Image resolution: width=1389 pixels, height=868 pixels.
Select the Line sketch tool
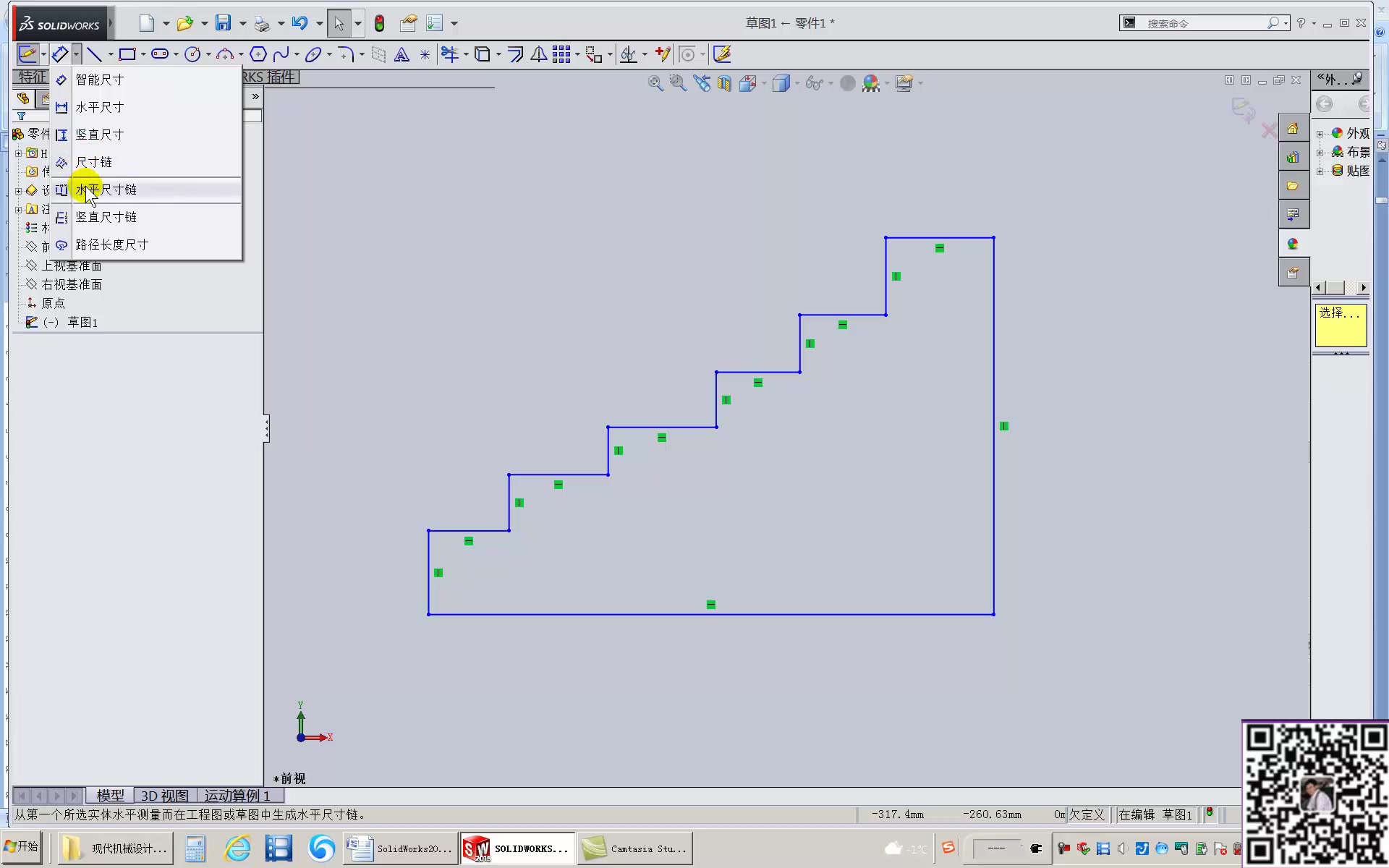tap(96, 54)
